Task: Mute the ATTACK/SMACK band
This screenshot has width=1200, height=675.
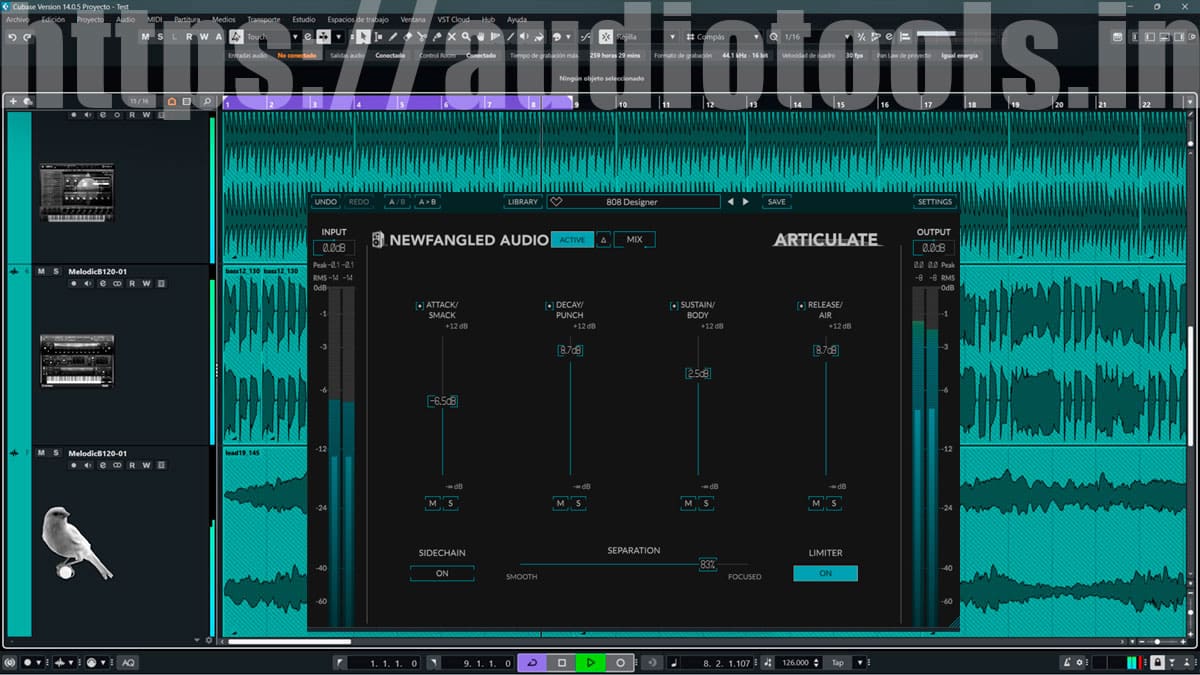Action: coord(433,503)
